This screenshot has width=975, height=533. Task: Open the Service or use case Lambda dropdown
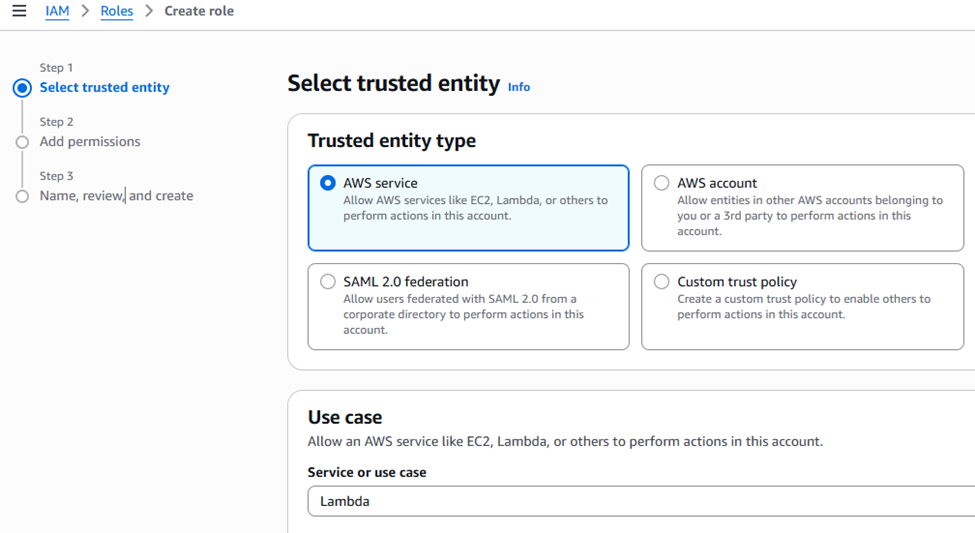pyautogui.click(x=641, y=501)
